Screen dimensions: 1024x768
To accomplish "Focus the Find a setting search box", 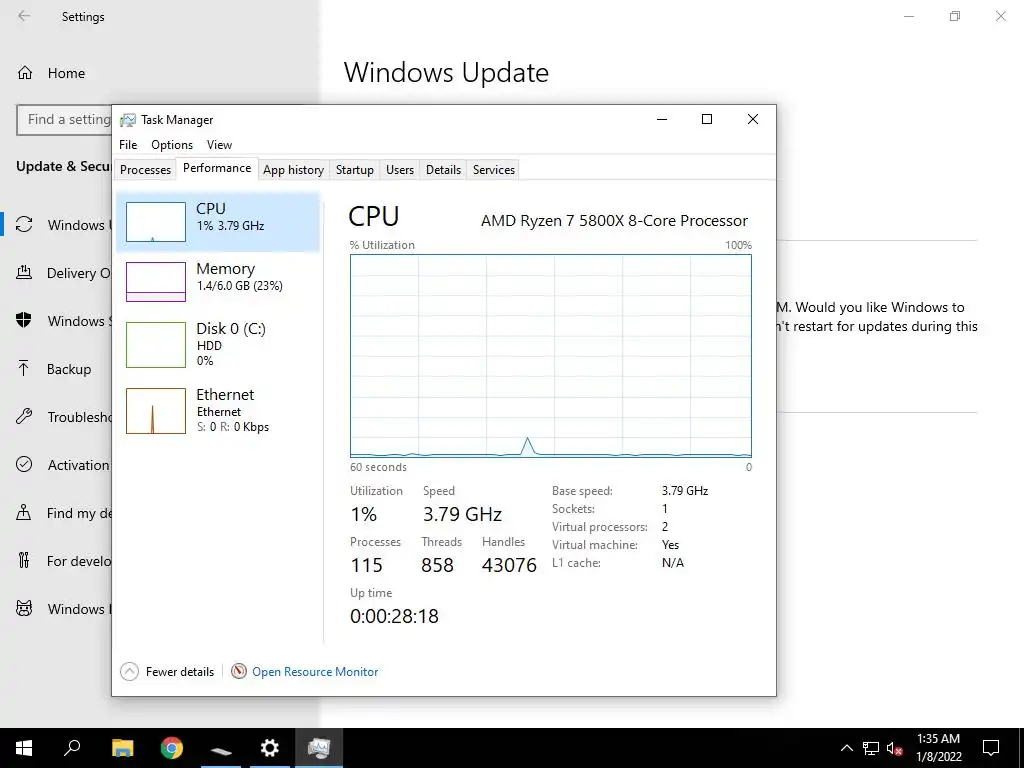I will click(64, 120).
